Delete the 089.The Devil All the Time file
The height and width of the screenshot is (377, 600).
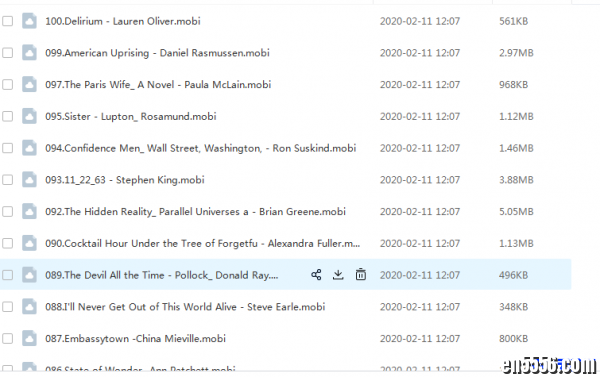pyautogui.click(x=360, y=275)
